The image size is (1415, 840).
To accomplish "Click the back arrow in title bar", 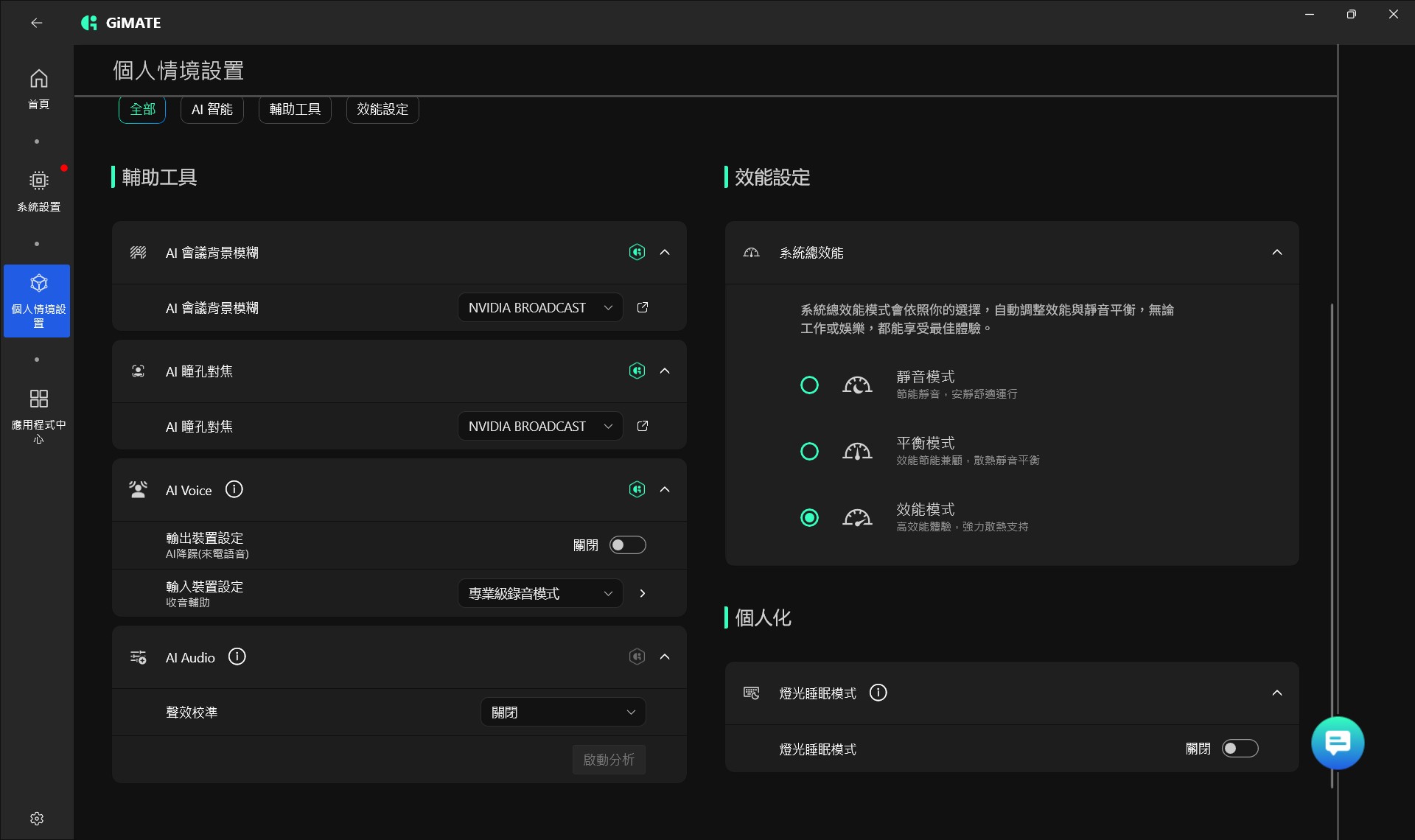I will 36,23.
